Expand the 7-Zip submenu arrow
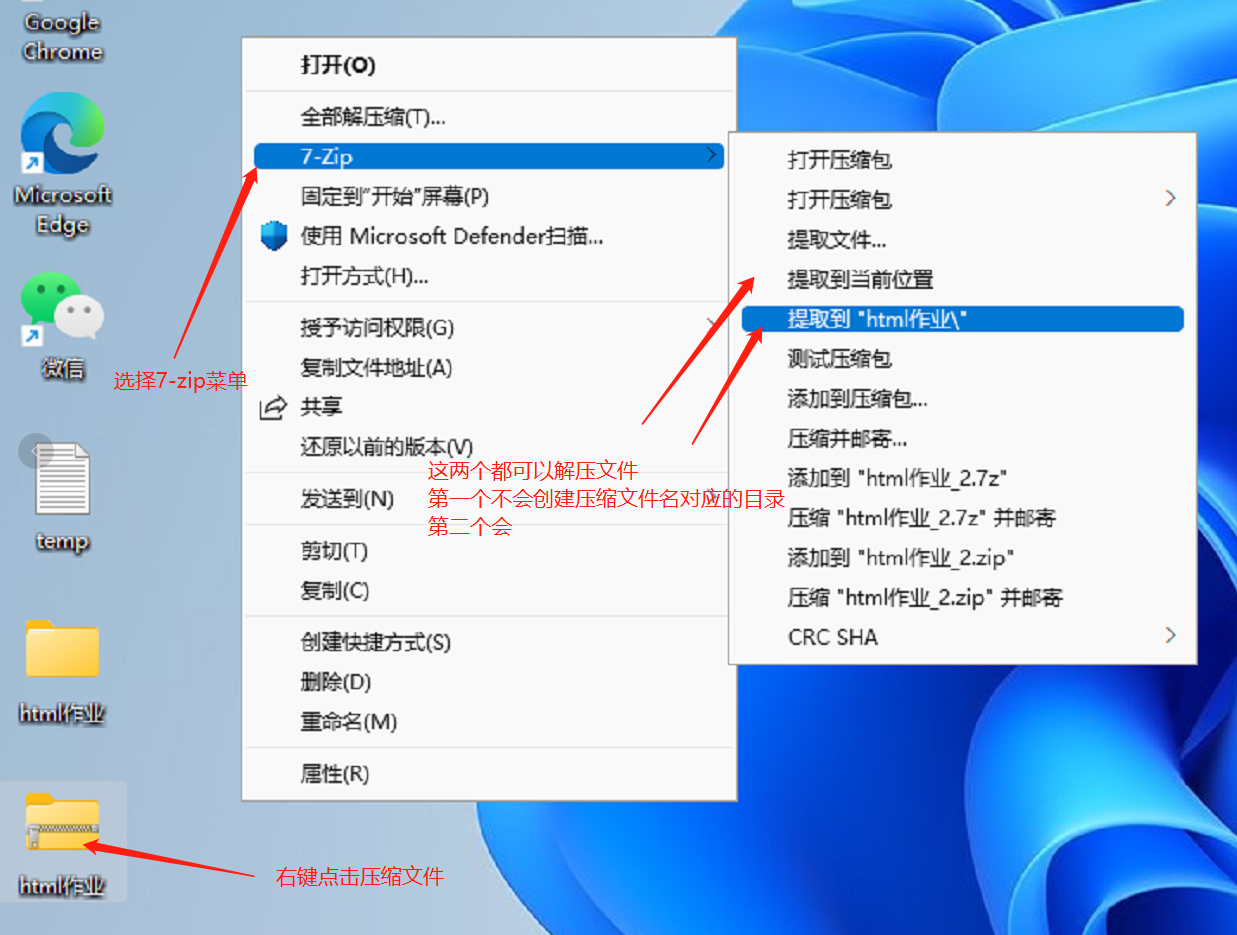This screenshot has width=1237, height=935. coord(710,155)
